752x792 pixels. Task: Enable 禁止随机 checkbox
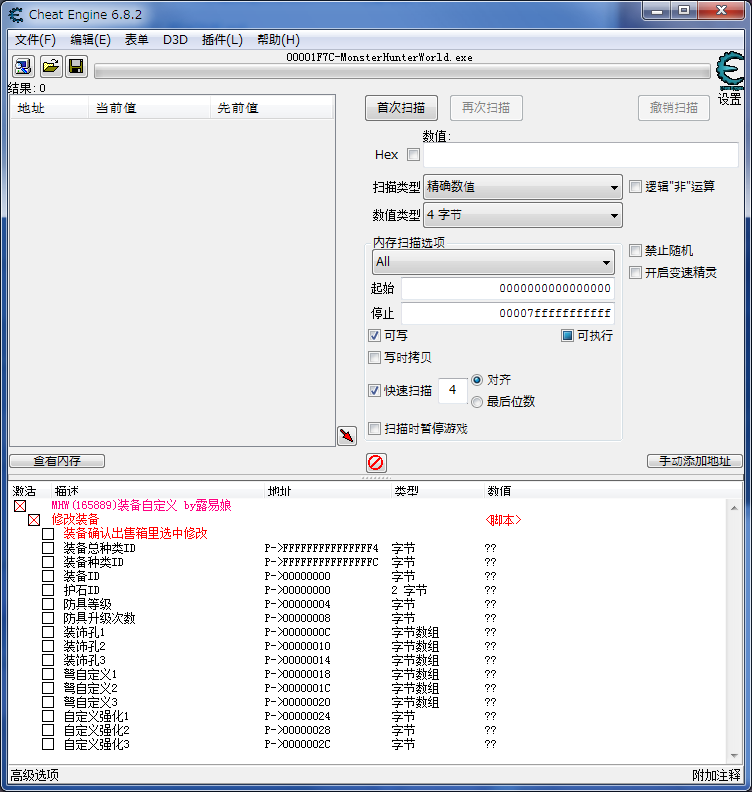[635, 251]
